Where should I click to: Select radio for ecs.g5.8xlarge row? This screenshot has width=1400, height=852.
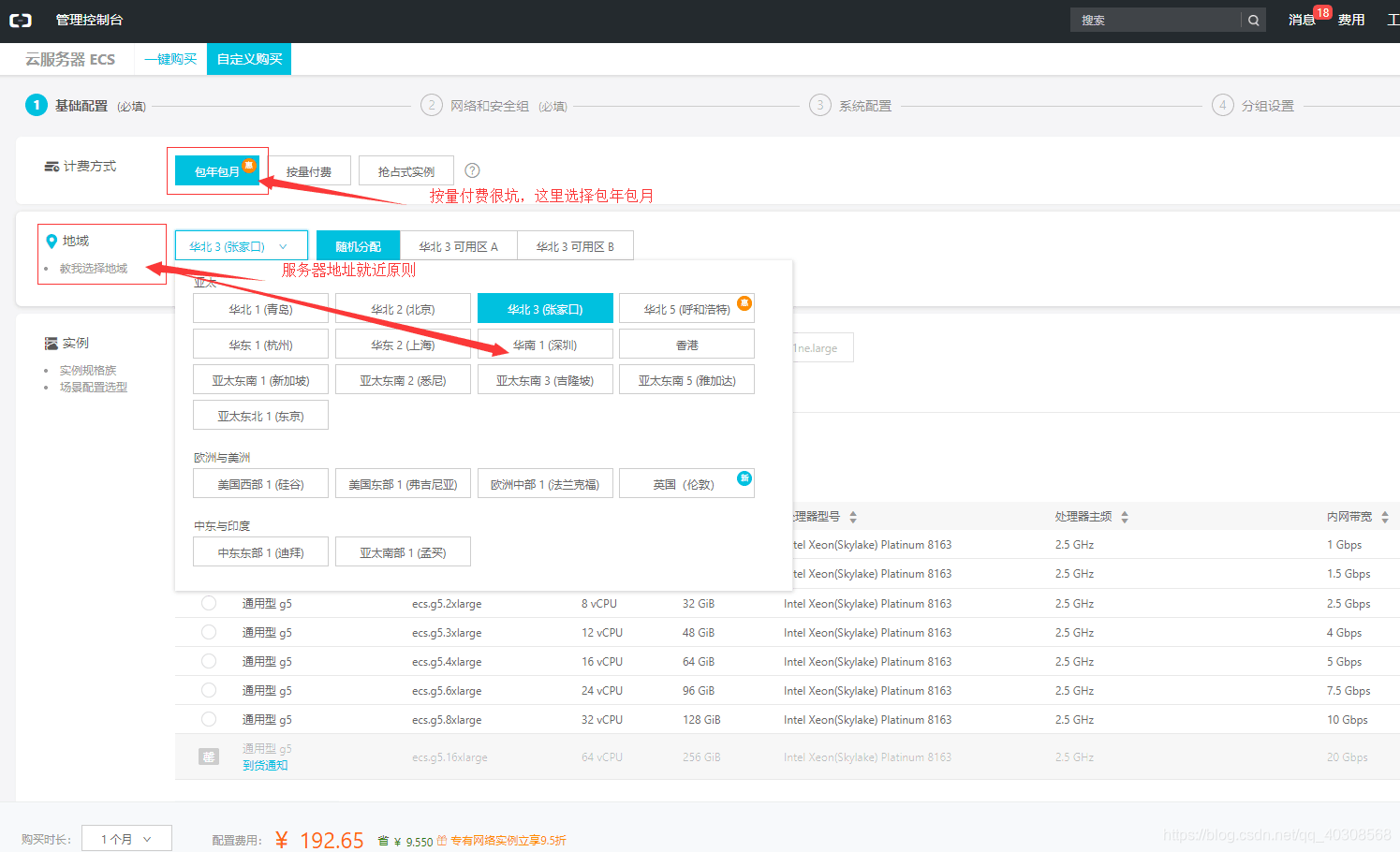coord(209,719)
